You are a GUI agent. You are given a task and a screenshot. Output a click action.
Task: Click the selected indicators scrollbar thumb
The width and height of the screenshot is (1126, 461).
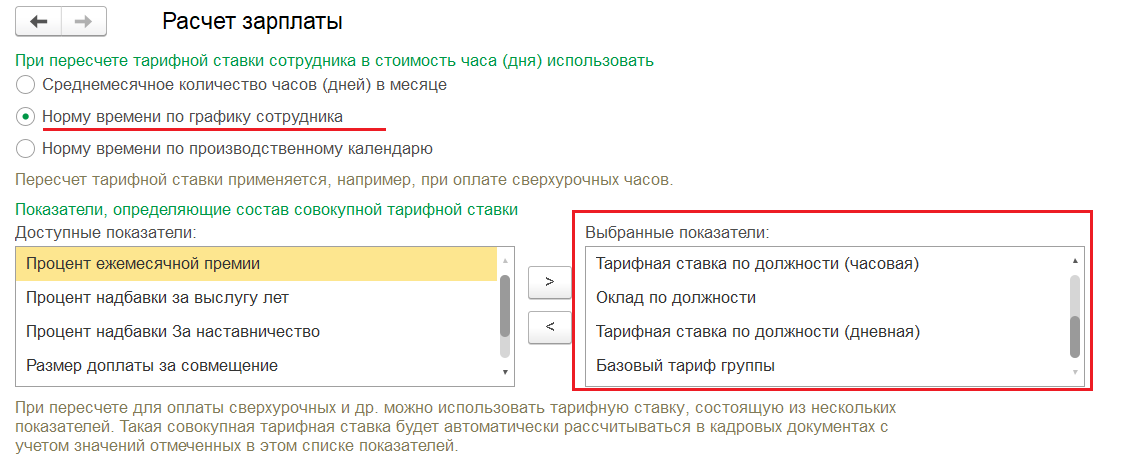pos(1075,336)
